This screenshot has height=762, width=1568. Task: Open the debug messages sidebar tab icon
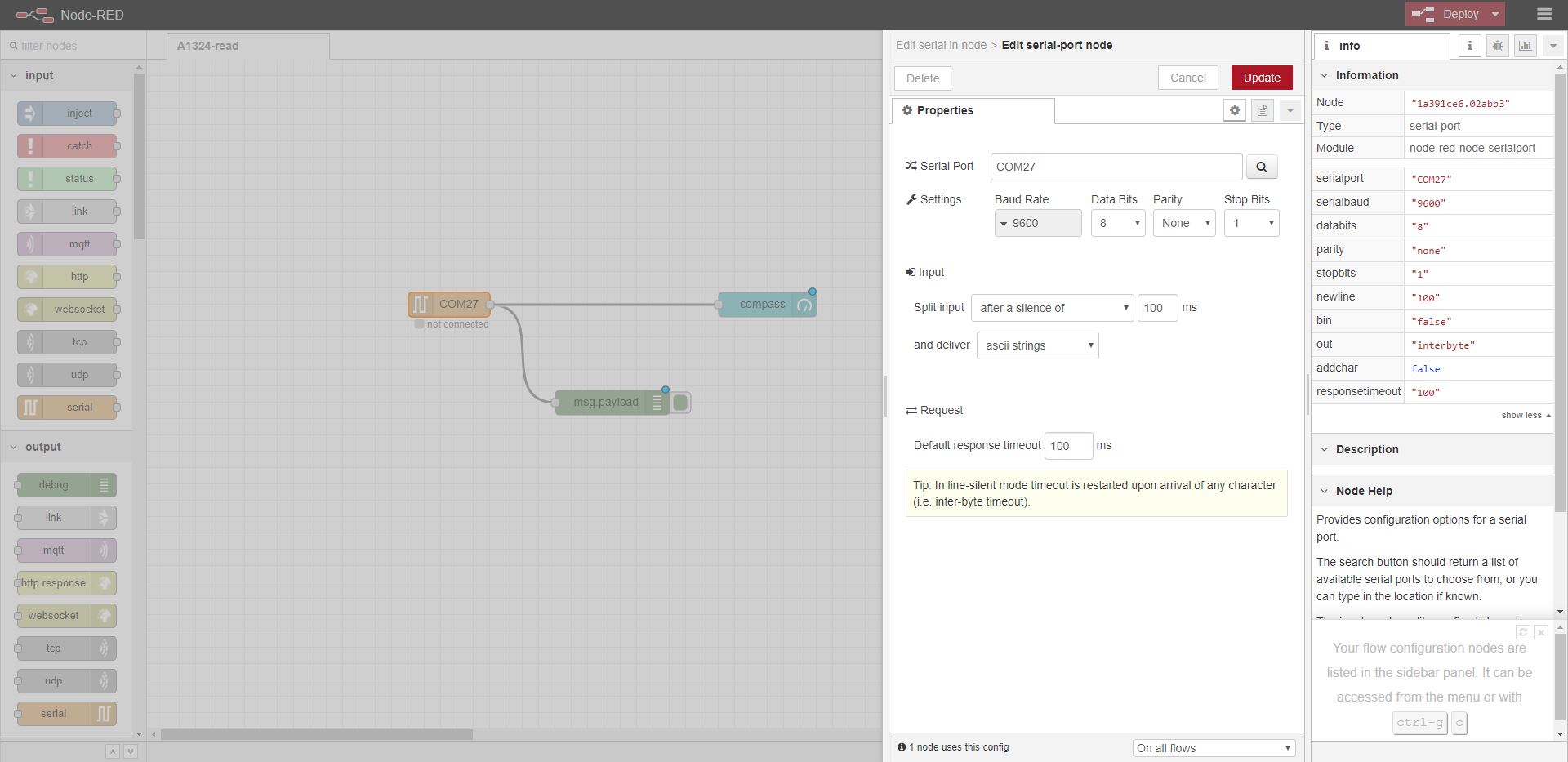[1497, 46]
